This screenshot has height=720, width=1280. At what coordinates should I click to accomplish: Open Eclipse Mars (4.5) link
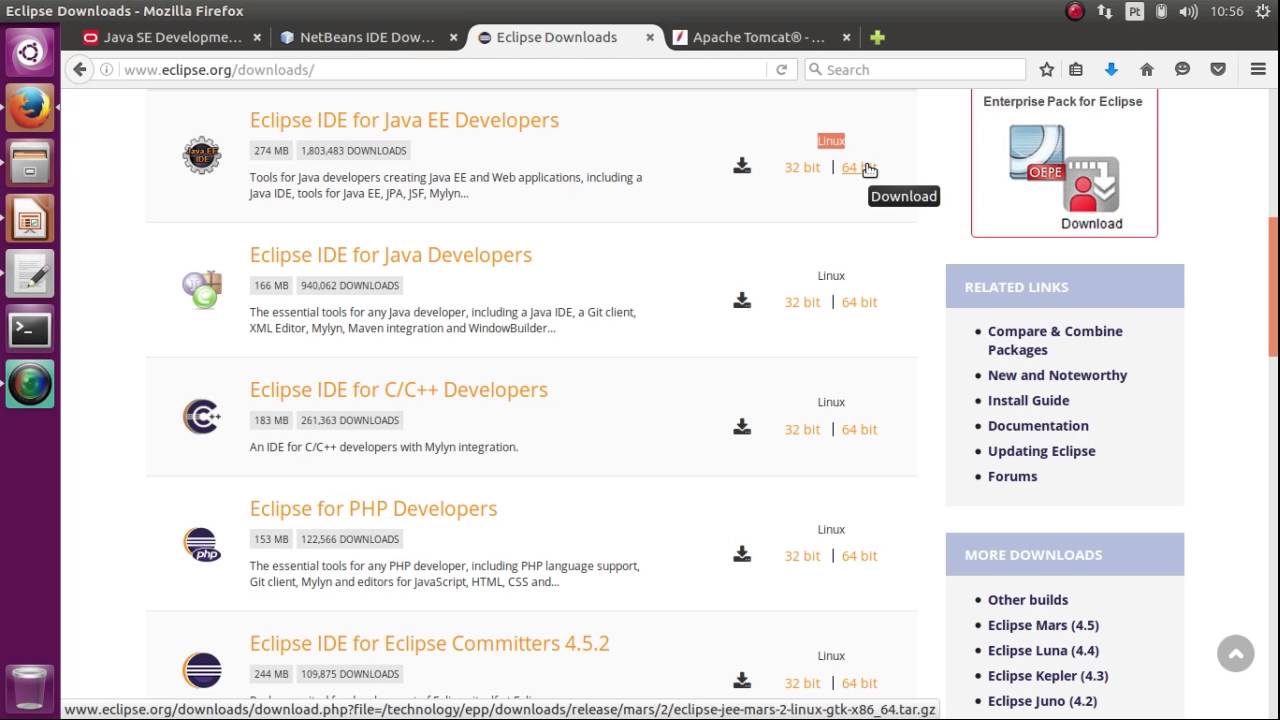[1043, 625]
